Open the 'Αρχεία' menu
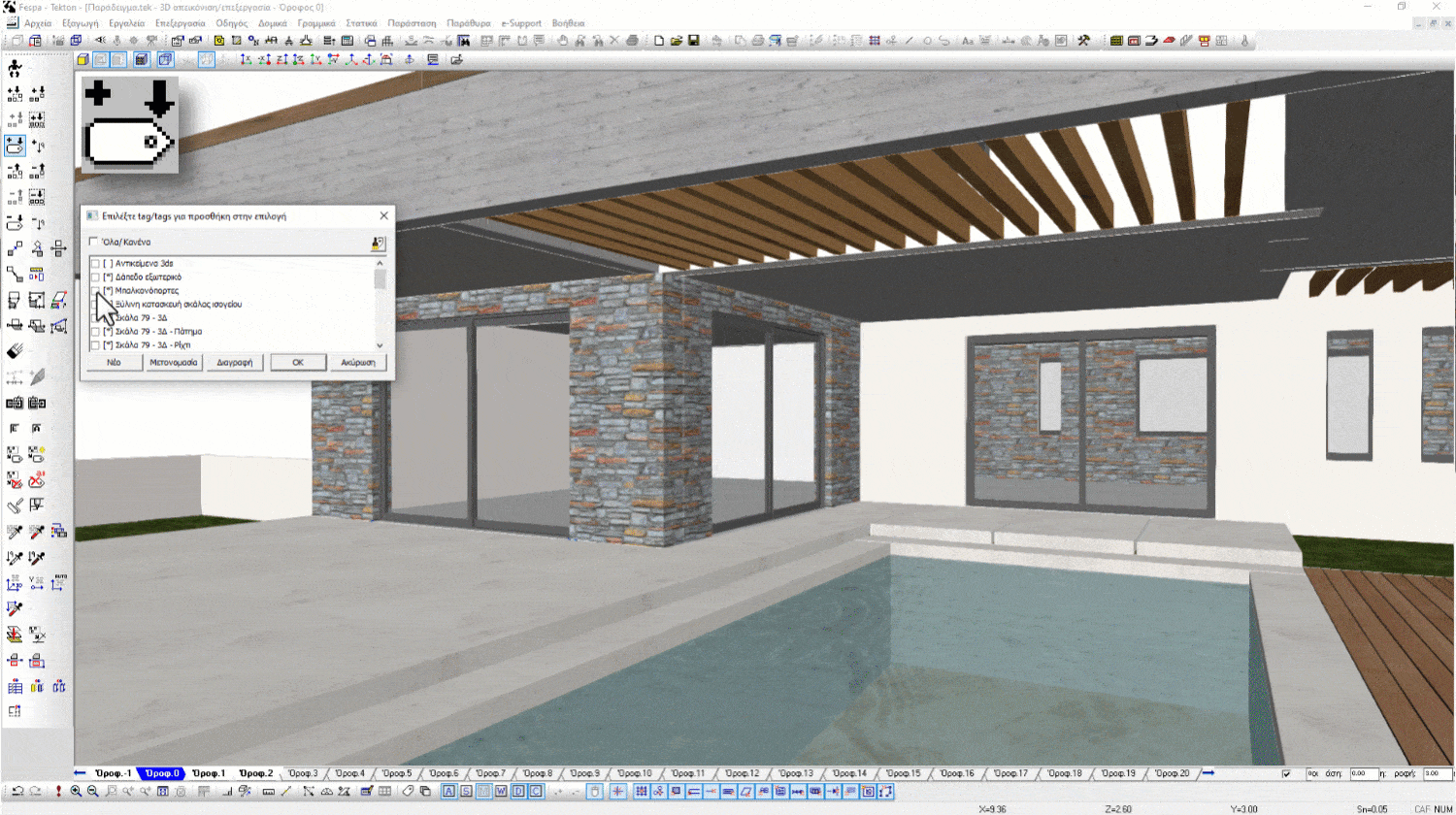Viewport: 1456px width, 815px height. (38, 23)
